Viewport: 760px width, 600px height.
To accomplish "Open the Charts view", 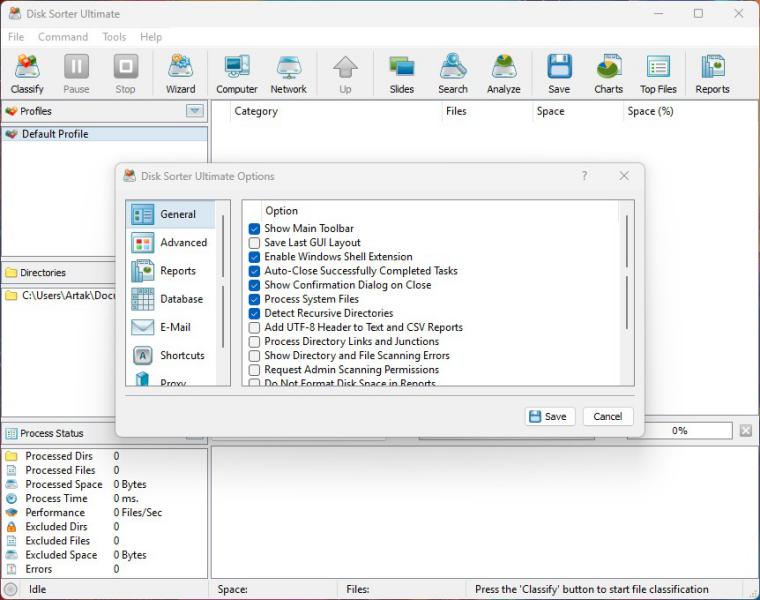I will coord(608,74).
